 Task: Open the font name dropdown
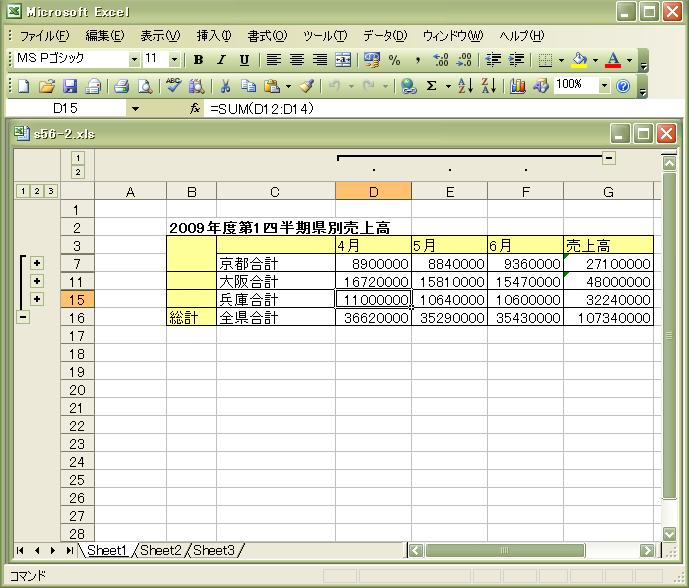[x=134, y=60]
